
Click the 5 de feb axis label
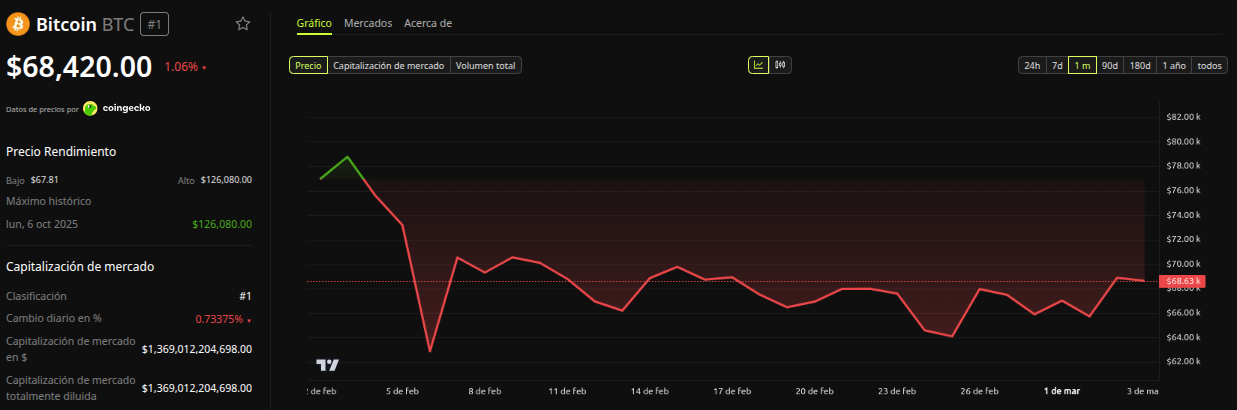(x=401, y=391)
